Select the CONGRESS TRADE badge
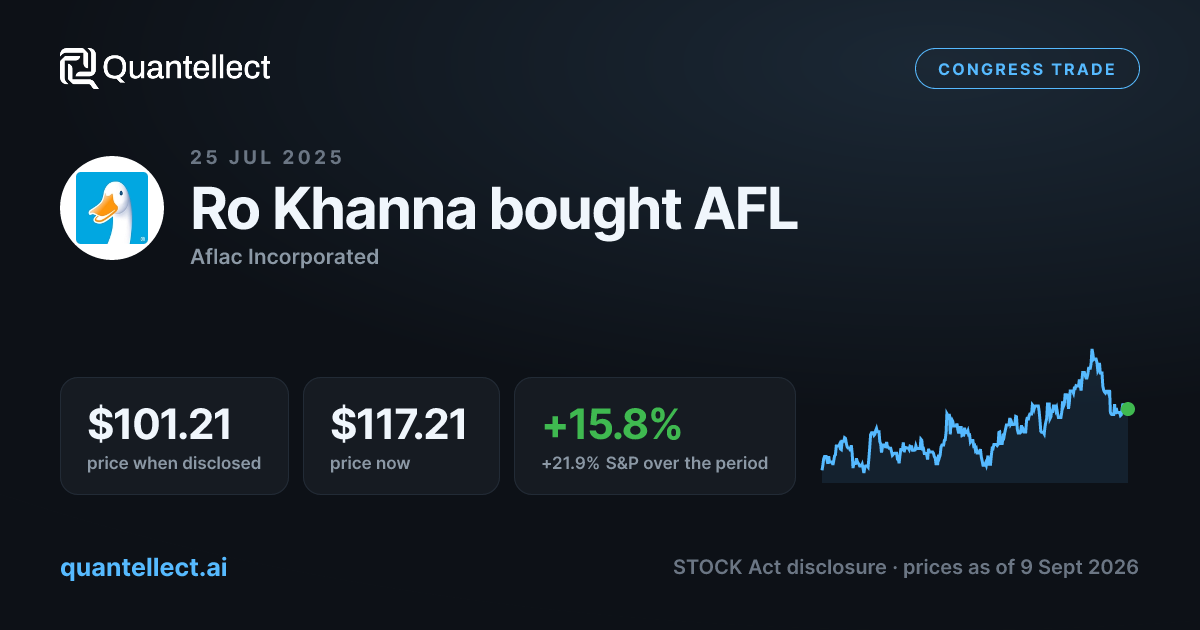 tap(1027, 69)
